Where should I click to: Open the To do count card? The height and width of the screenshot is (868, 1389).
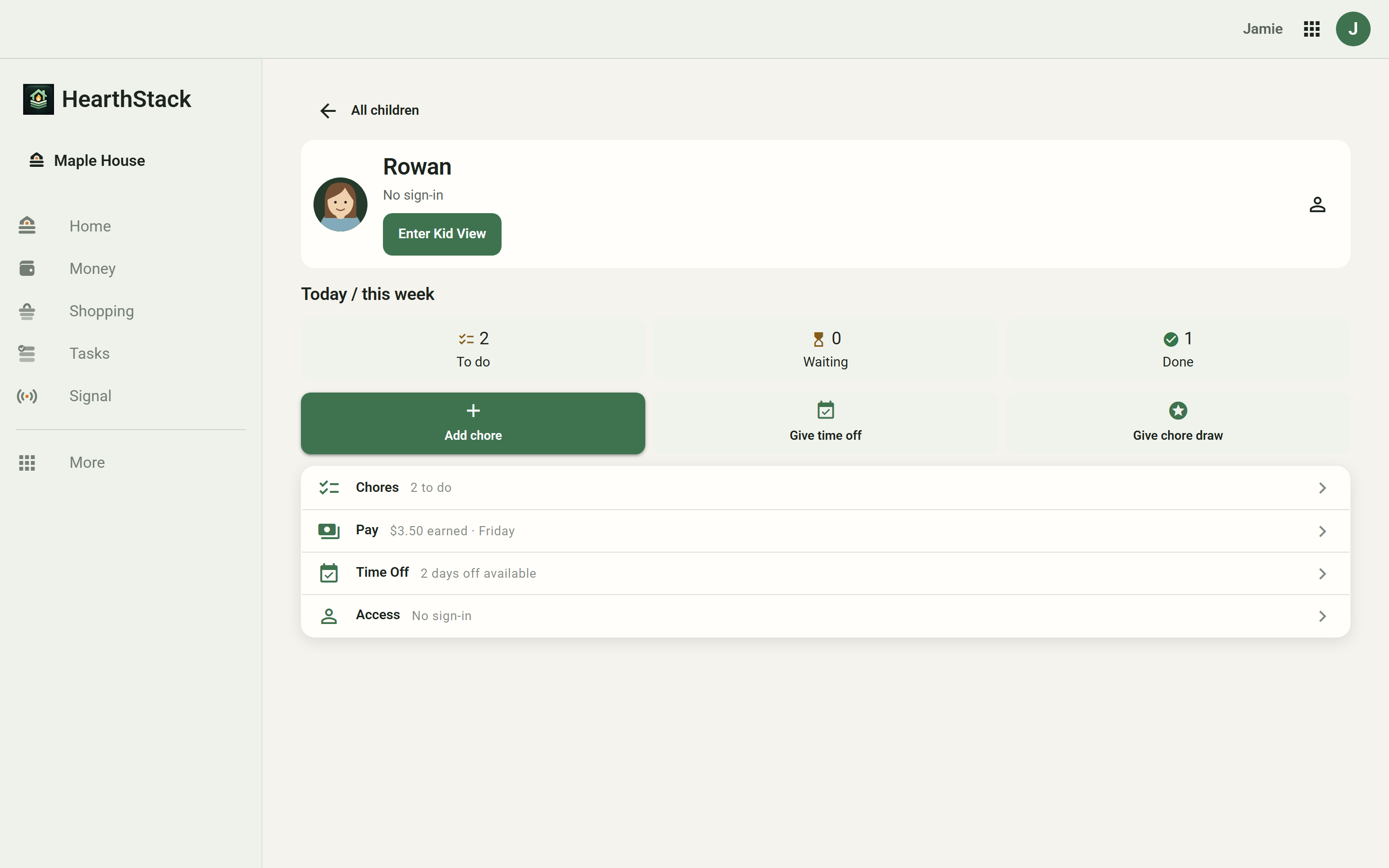point(473,349)
